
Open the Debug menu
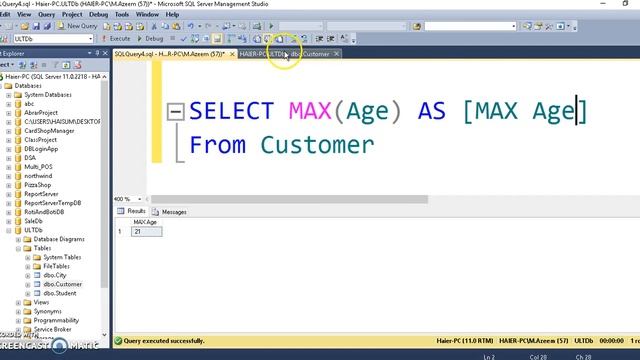point(98,14)
